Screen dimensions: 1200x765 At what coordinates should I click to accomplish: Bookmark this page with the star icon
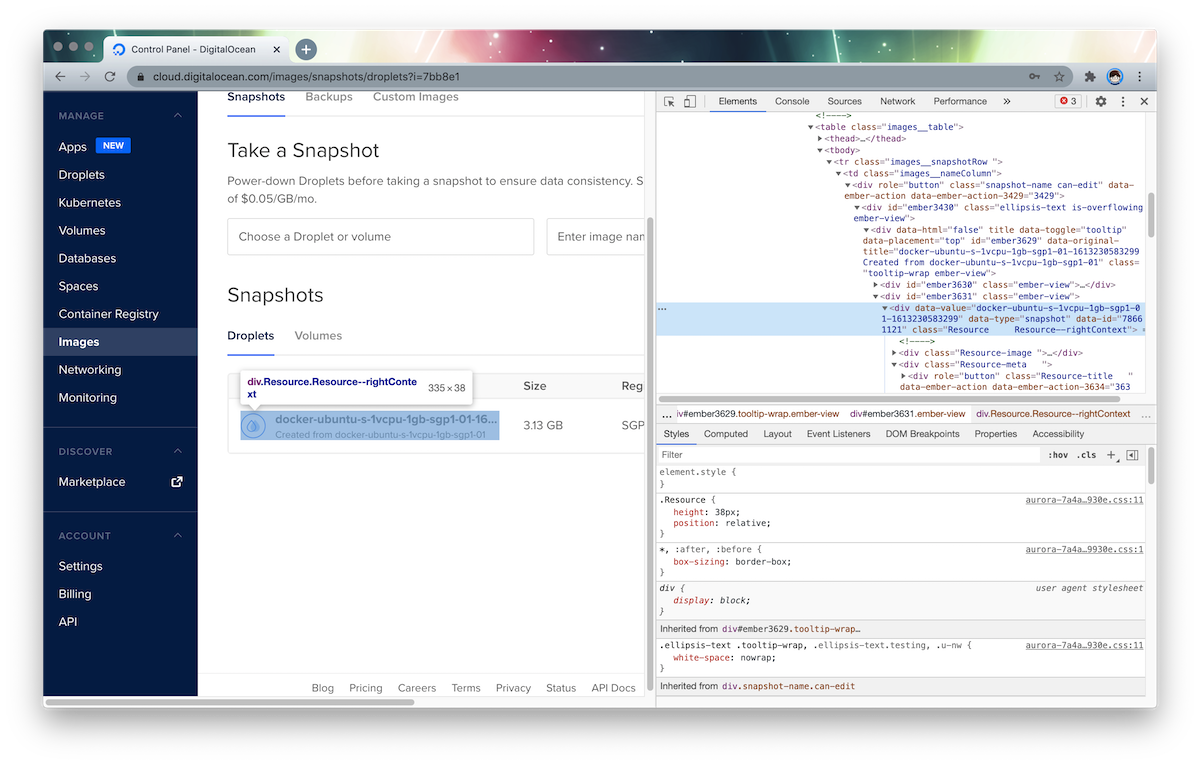pos(1059,77)
